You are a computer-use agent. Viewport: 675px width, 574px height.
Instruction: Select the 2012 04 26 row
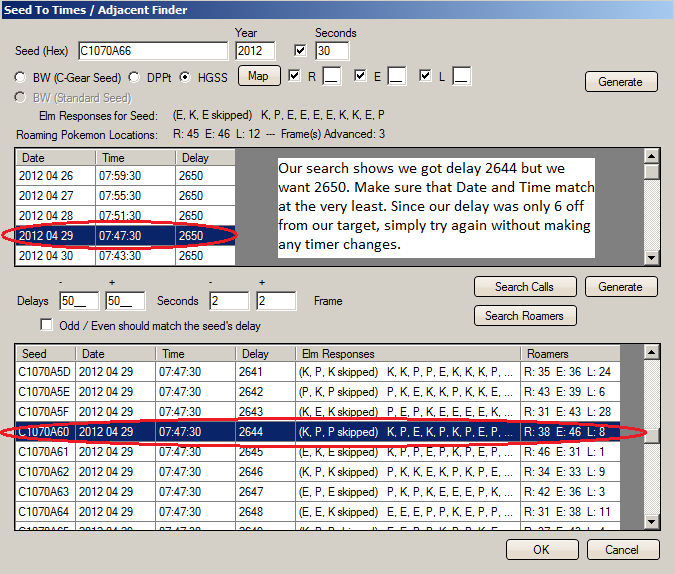pos(125,176)
